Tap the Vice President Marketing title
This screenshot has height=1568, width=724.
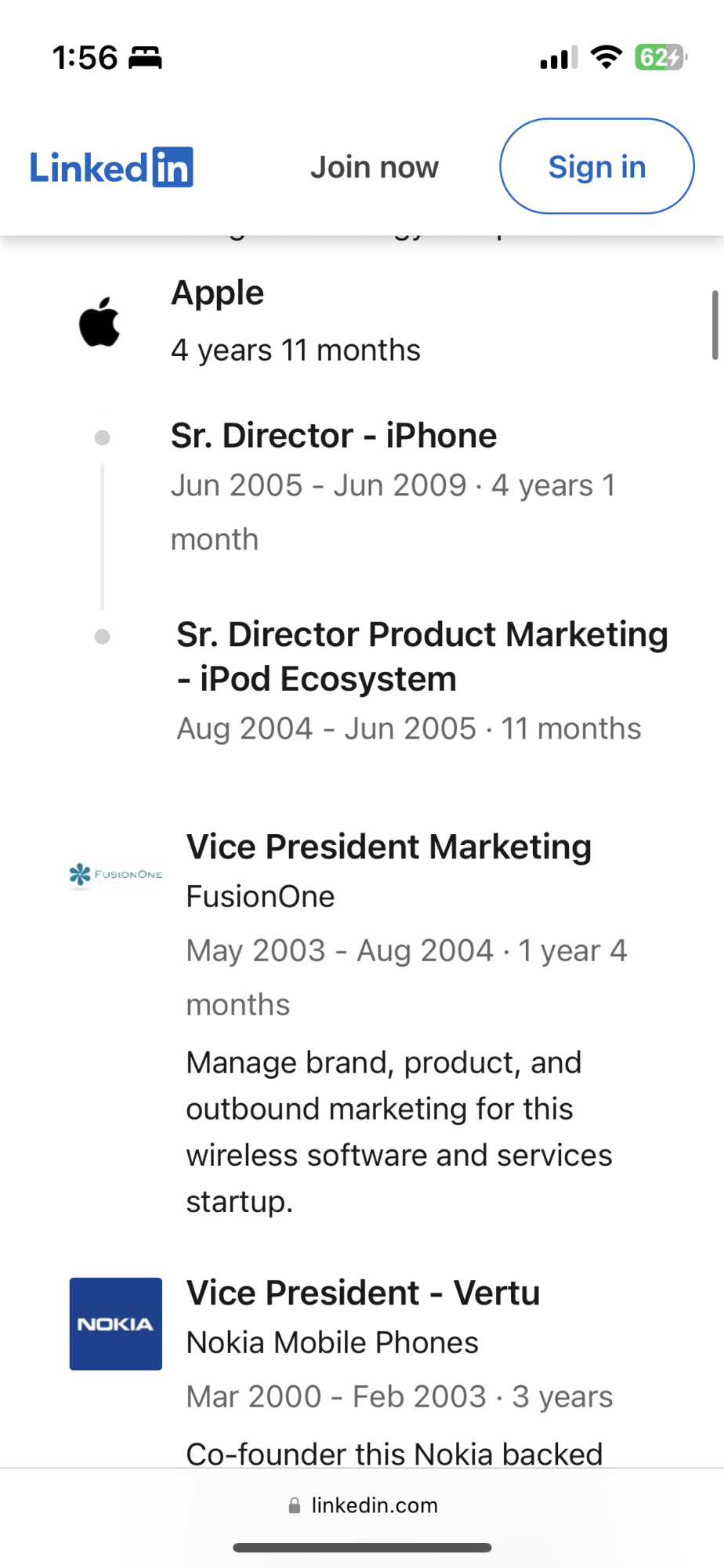point(389,847)
